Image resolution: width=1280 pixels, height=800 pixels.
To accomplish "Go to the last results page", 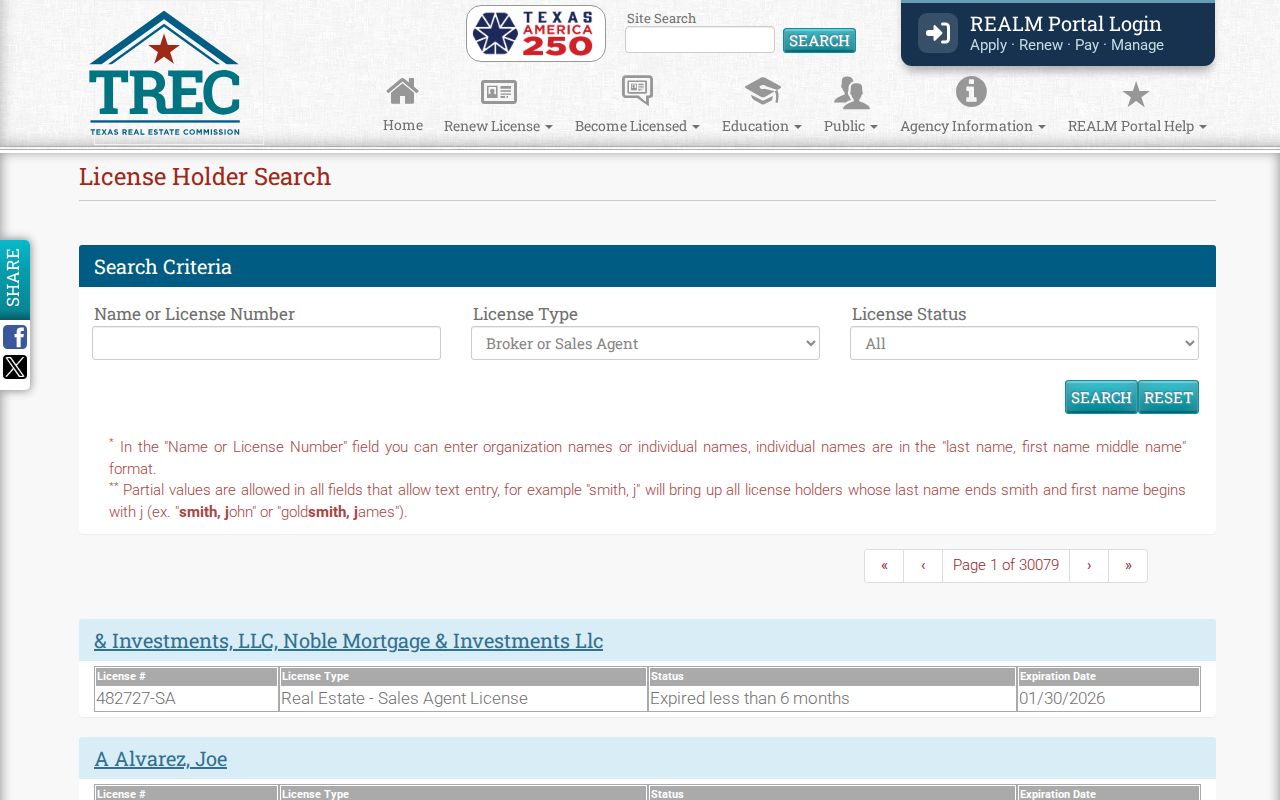I will pos(1128,566).
